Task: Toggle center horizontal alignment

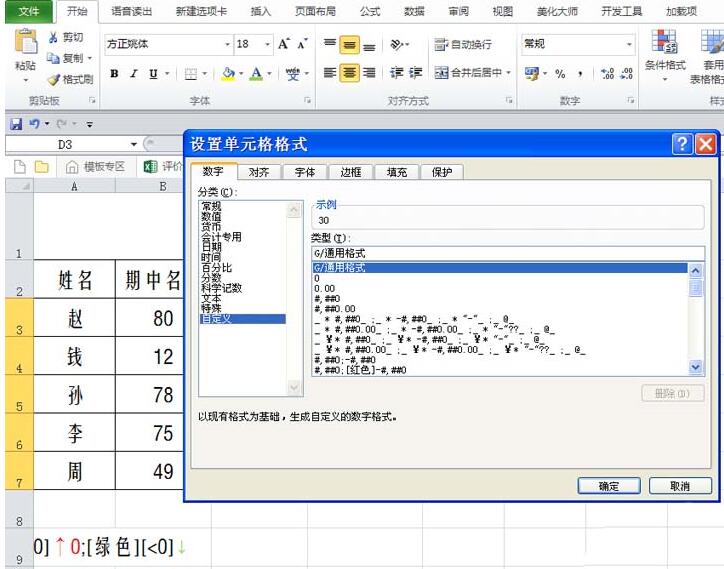Action: (350, 73)
